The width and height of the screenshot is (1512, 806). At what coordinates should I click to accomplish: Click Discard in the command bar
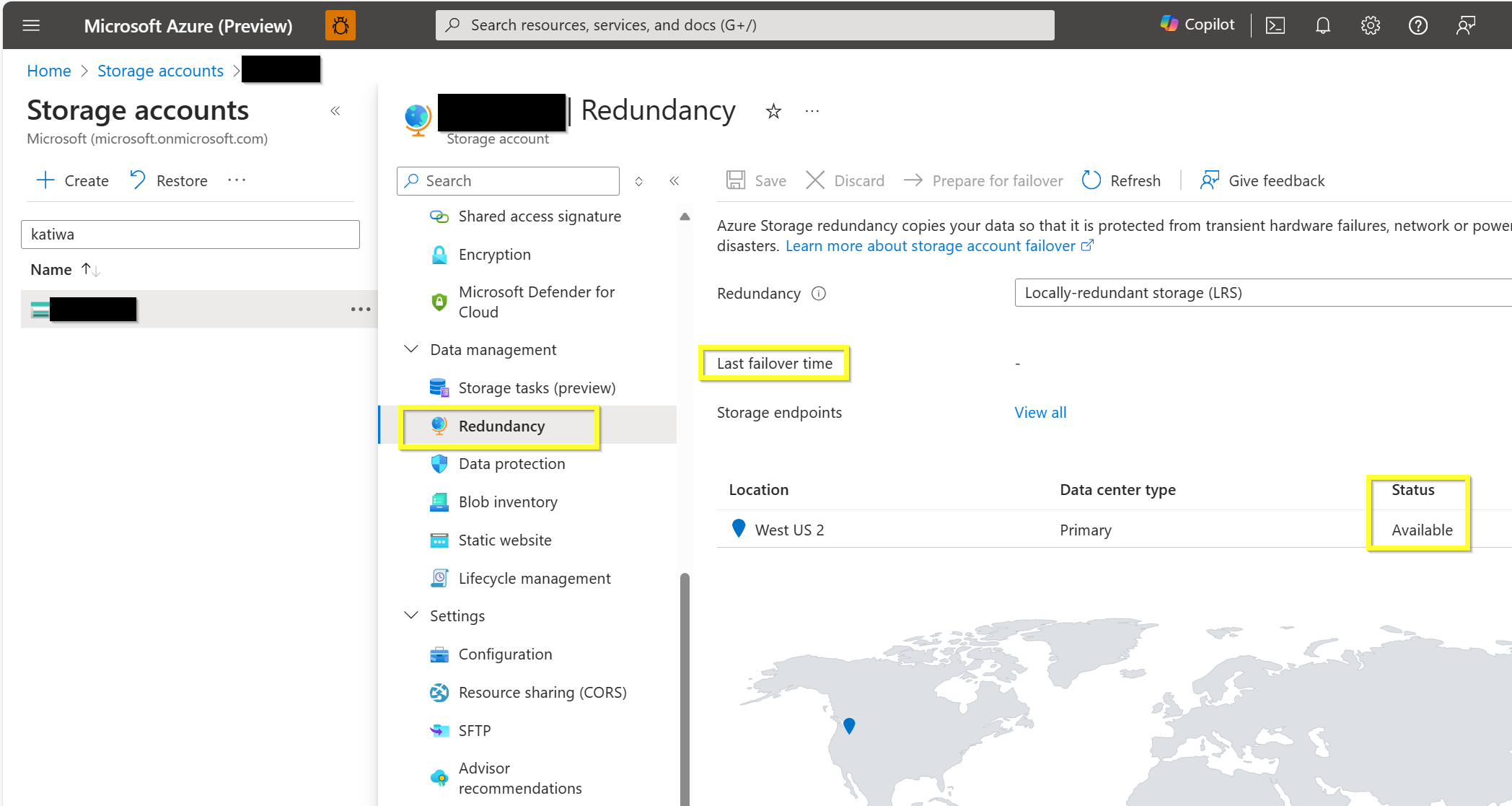click(845, 180)
